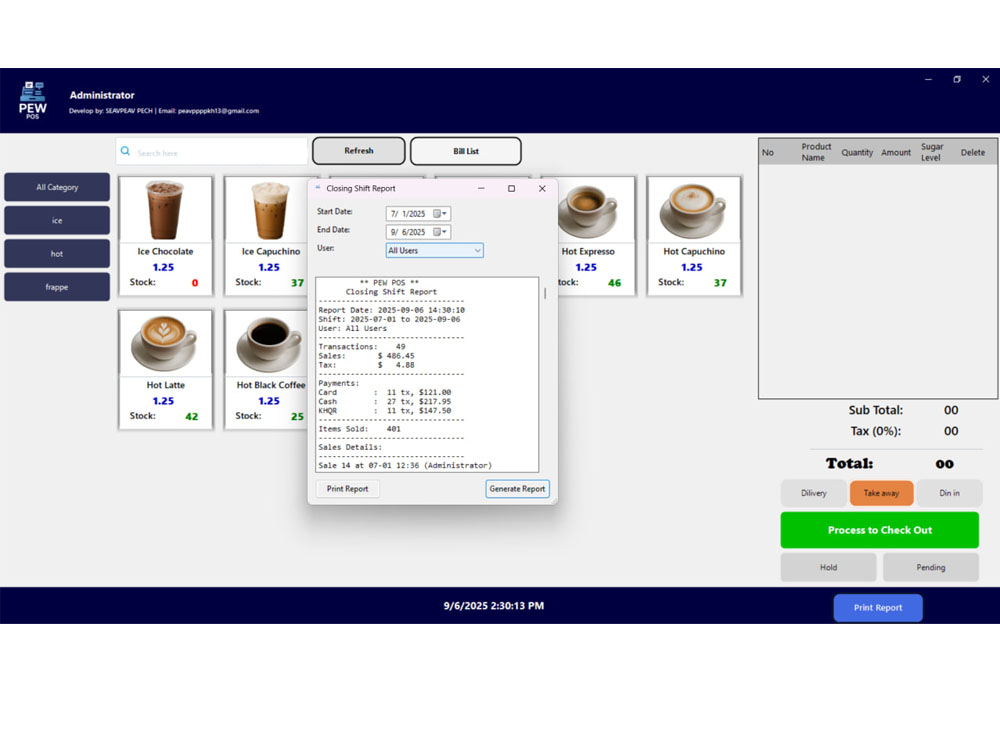Screen dimensions: 1000x750
Task: Click the Hot Latte product name
Action: click(165, 385)
